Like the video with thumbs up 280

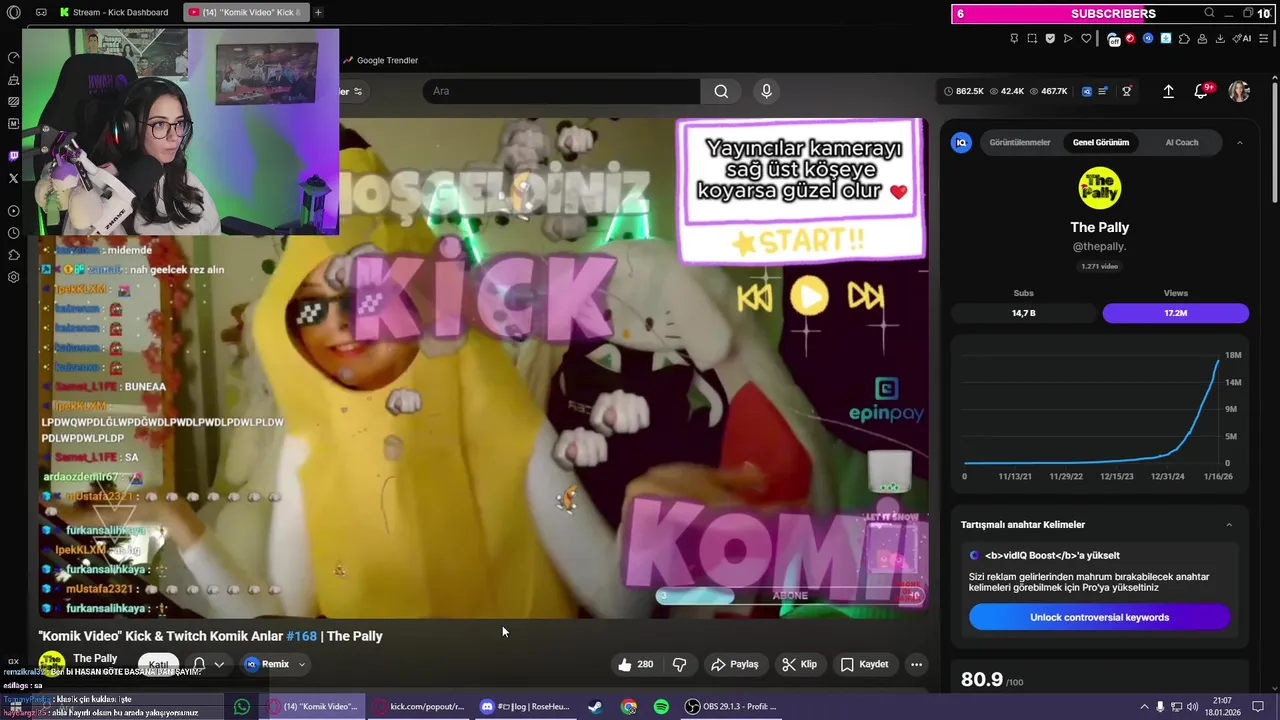tap(636, 664)
